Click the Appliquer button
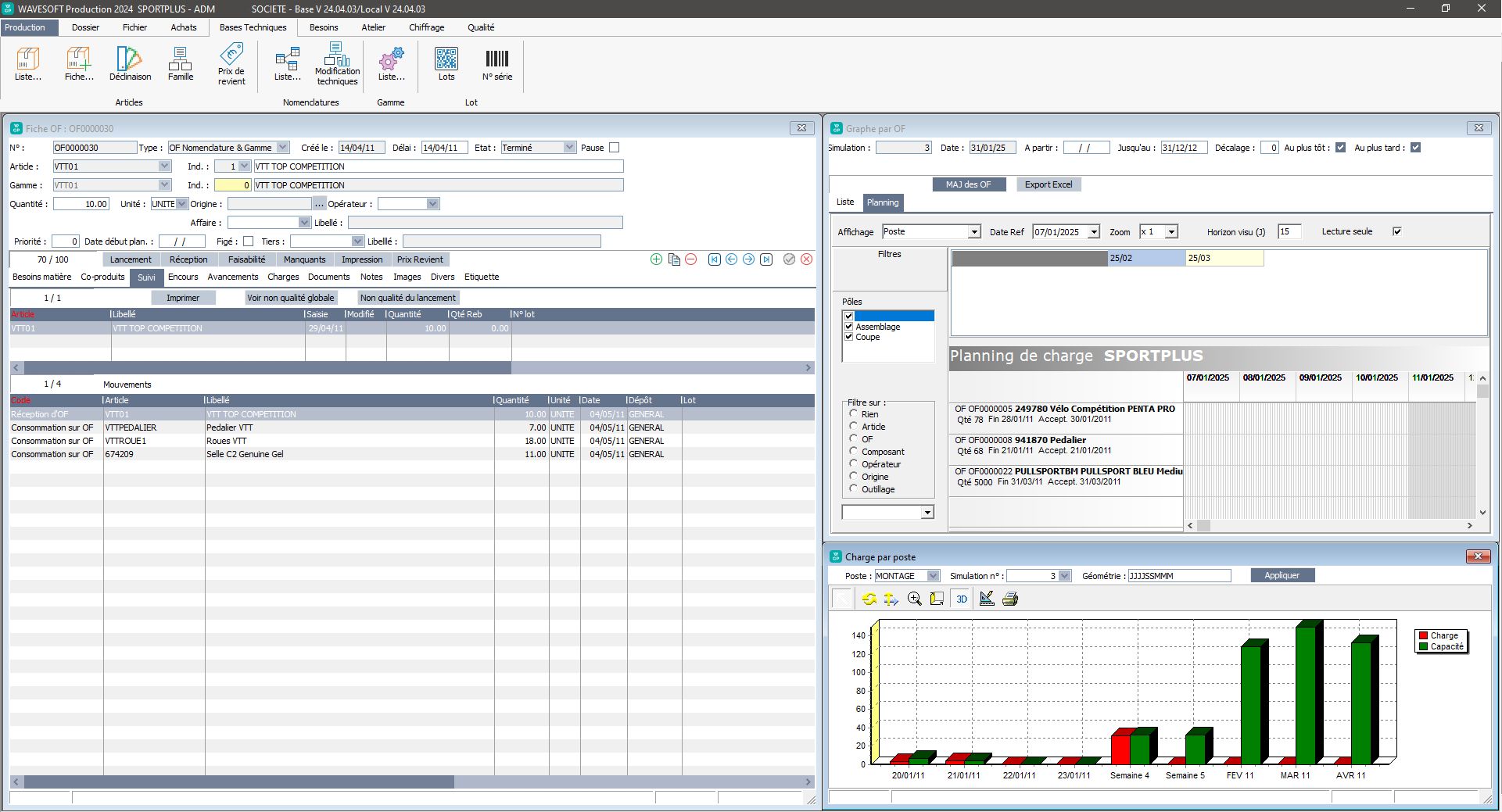1502x812 pixels. [1282, 575]
